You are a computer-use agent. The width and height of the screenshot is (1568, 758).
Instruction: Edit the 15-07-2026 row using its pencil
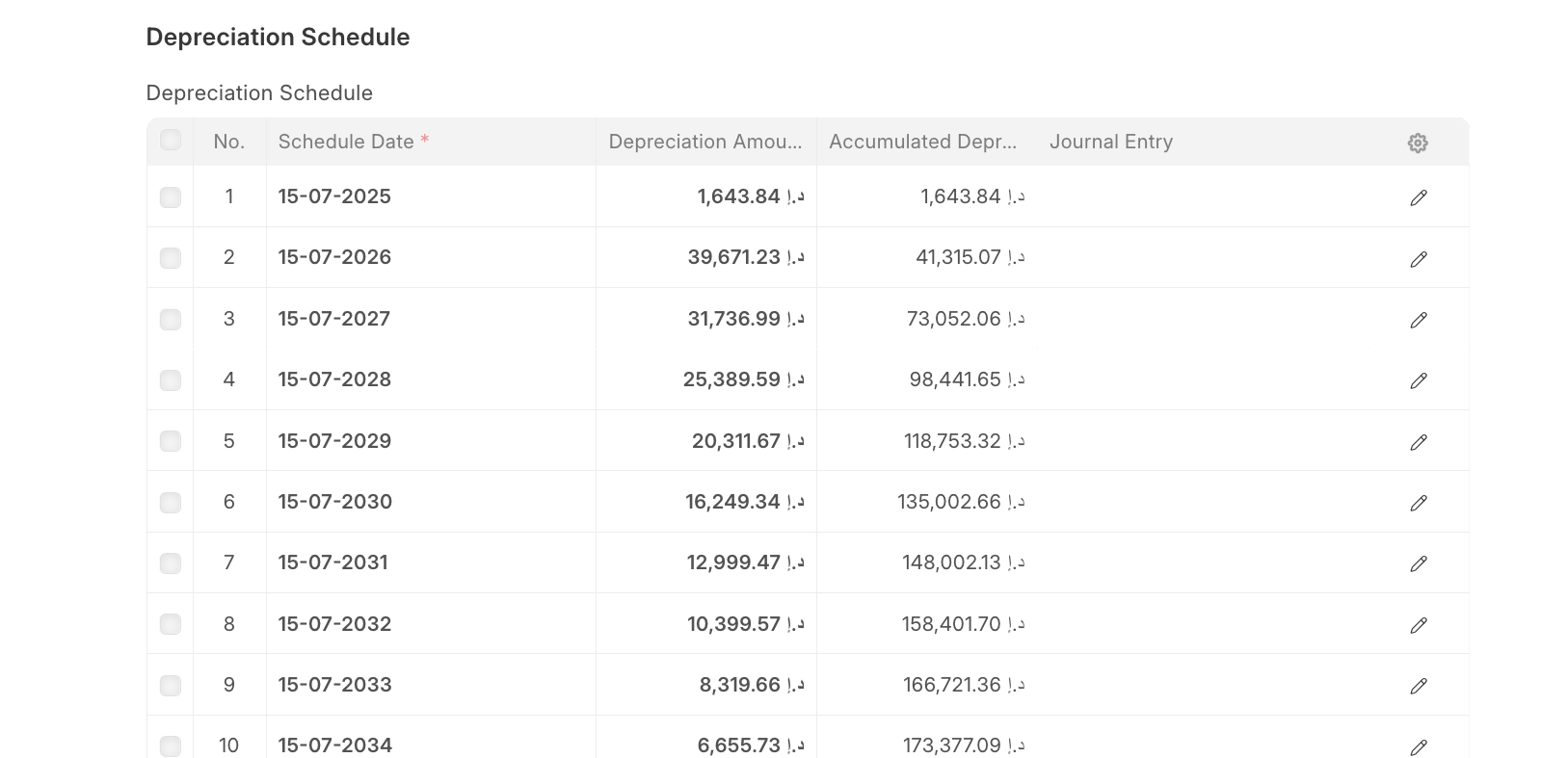coord(1418,259)
